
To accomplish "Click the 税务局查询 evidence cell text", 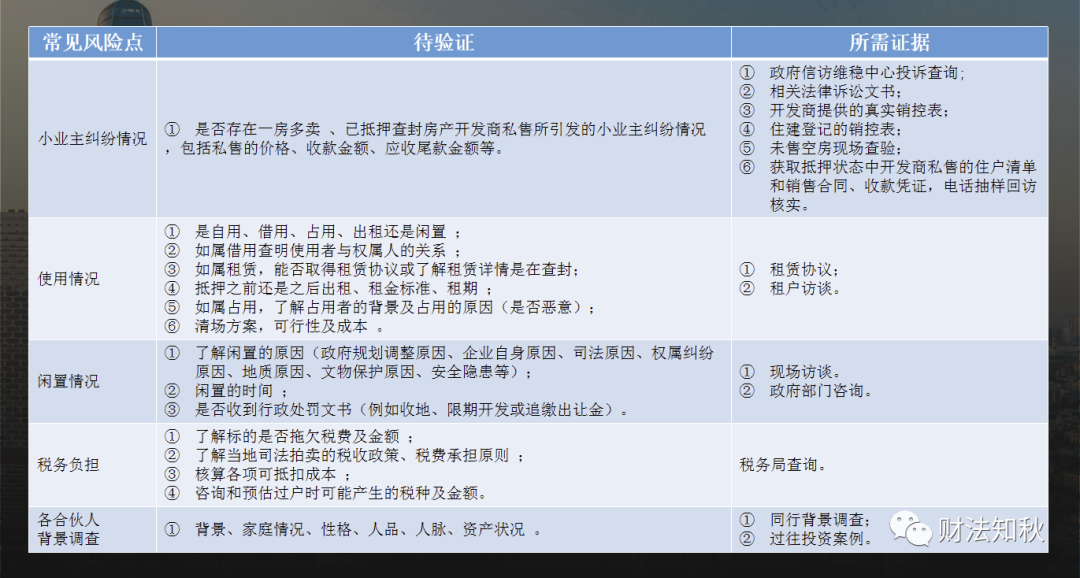I will [783, 464].
